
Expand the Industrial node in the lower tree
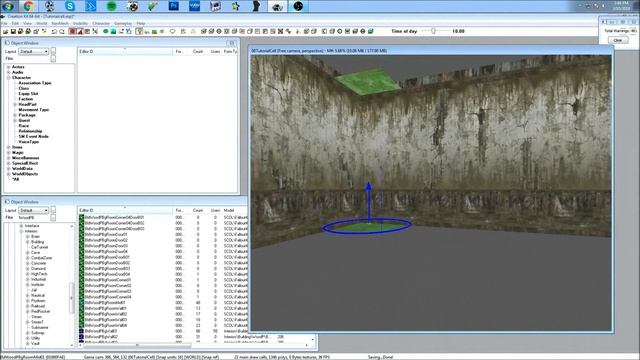click(x=28, y=280)
